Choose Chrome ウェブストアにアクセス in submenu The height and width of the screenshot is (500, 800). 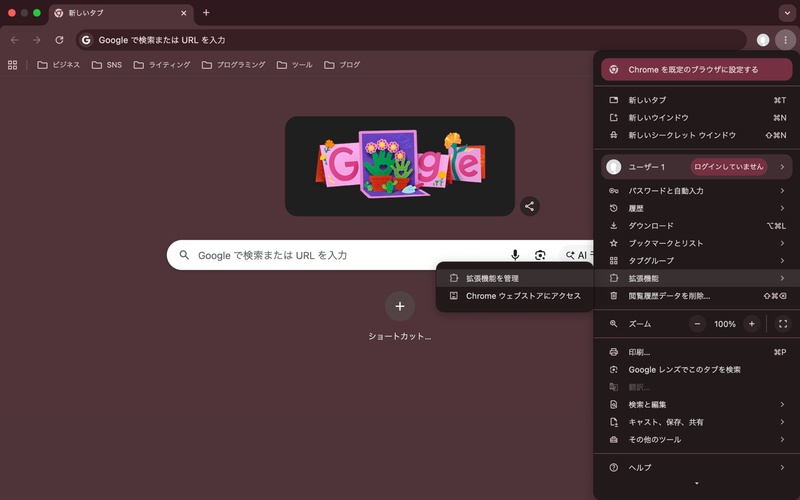pyautogui.click(x=515, y=296)
